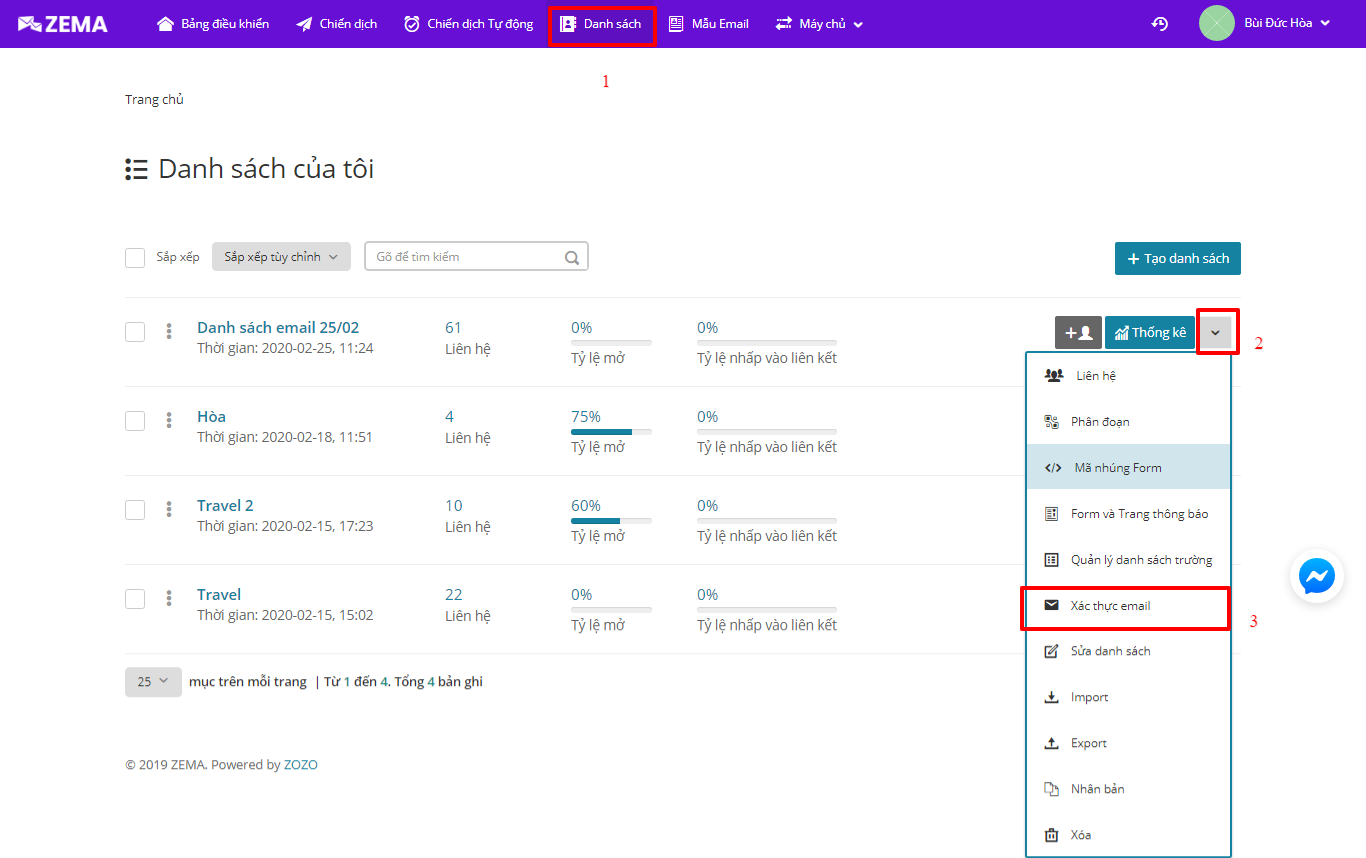Image resolution: width=1366 pixels, height=858 pixels.
Task: Click the 60% open rate value
Action: point(586,506)
